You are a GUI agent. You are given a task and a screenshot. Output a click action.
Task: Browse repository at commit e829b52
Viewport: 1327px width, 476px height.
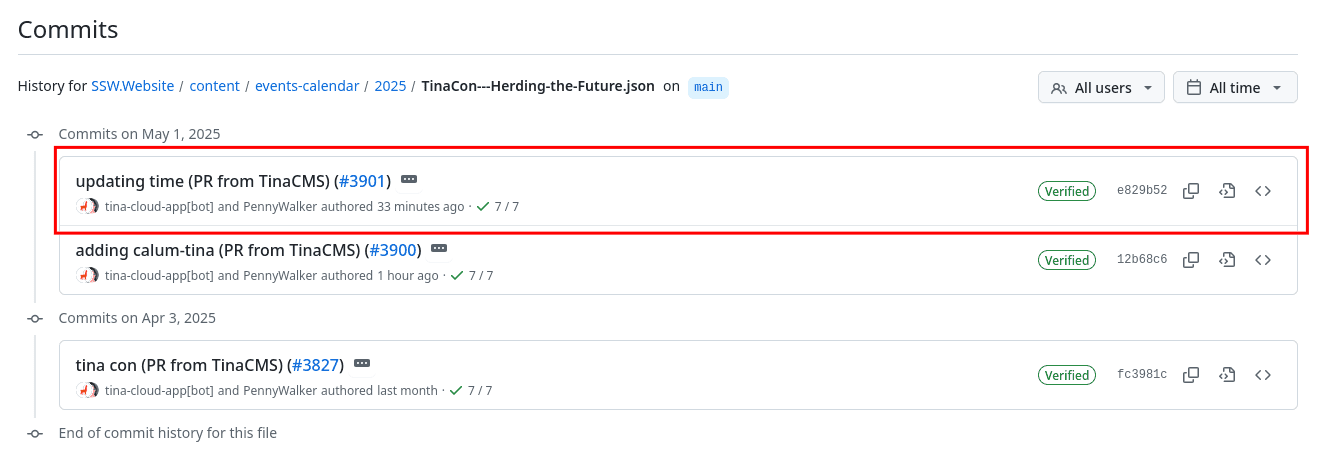[1263, 191]
